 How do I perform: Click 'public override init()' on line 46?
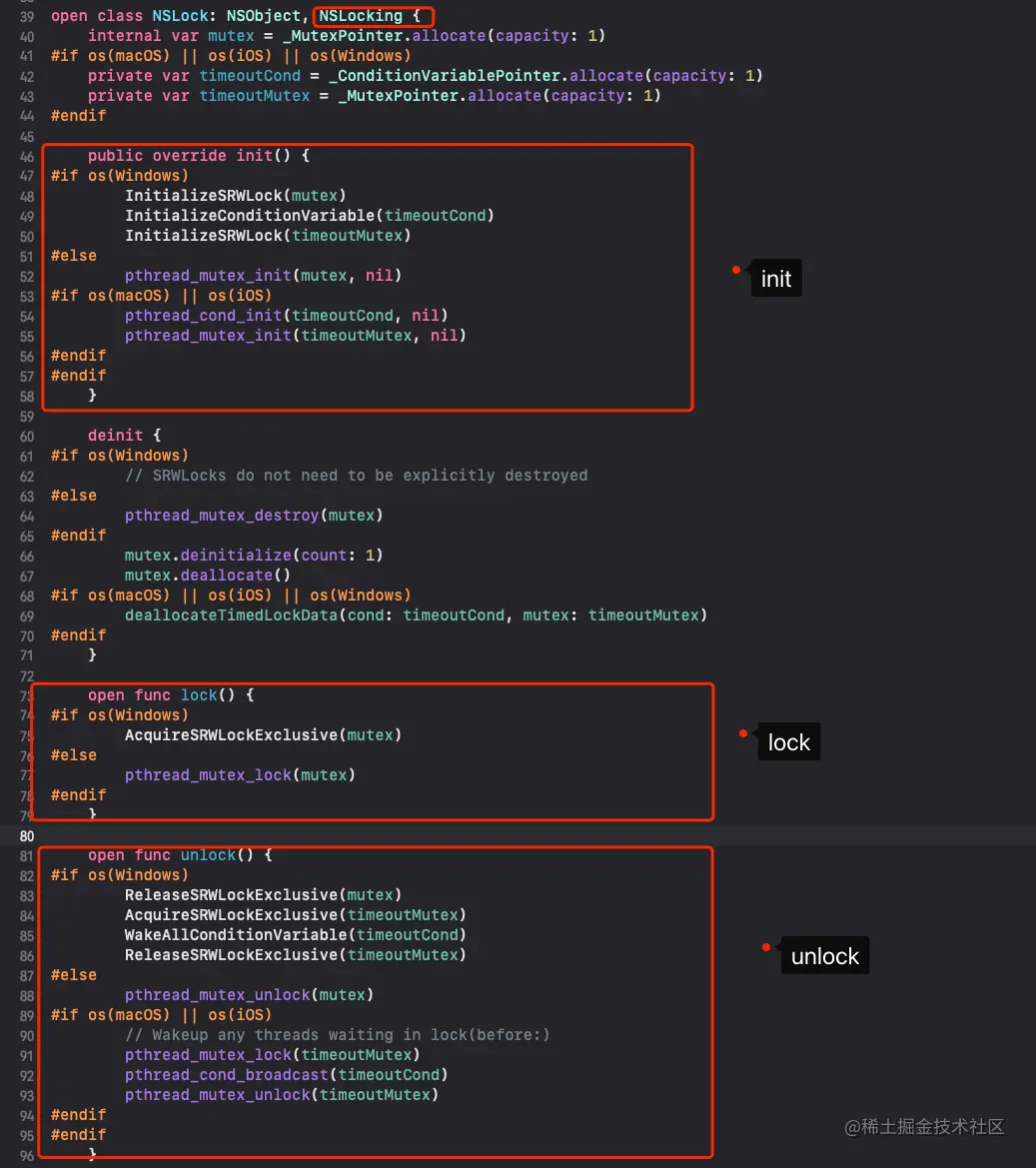coord(189,156)
